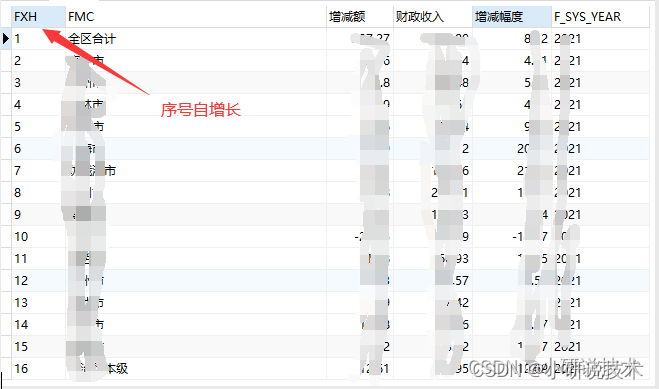Viewport: 659px width, 389px height.
Task: Select the FMC column header
Action: (x=196, y=17)
